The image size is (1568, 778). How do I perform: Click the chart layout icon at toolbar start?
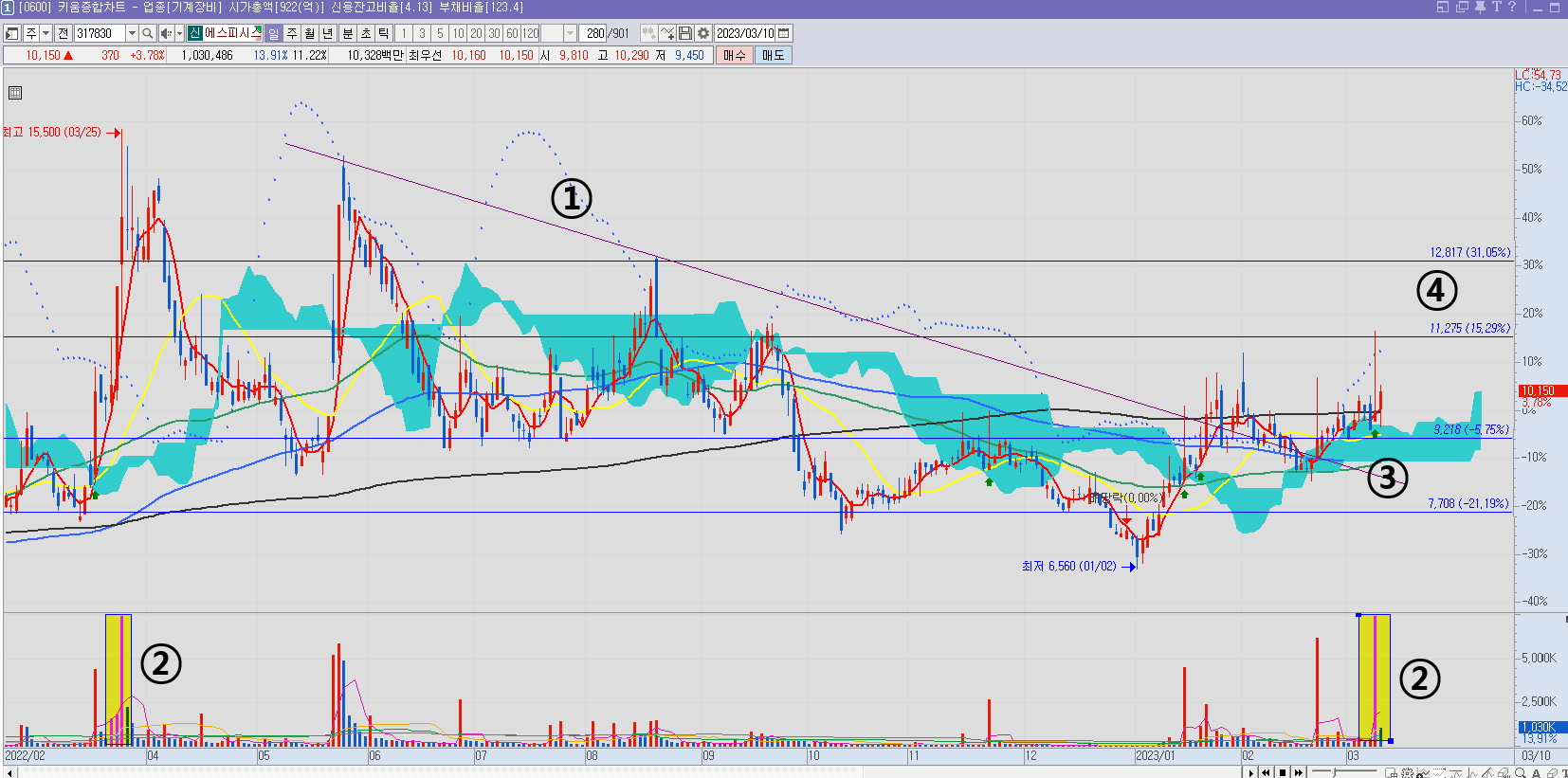pos(12,33)
